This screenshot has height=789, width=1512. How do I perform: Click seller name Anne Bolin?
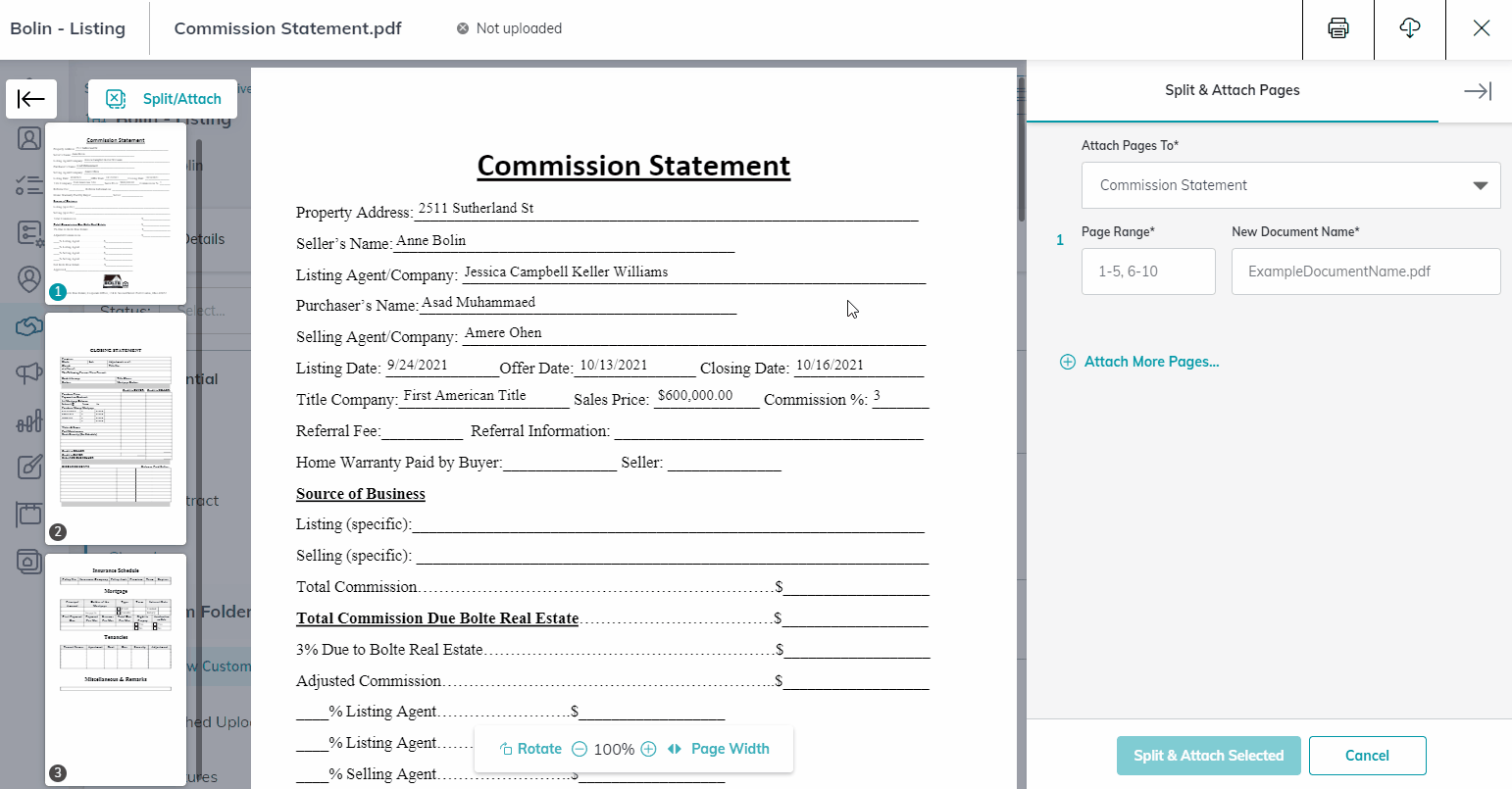(430, 240)
